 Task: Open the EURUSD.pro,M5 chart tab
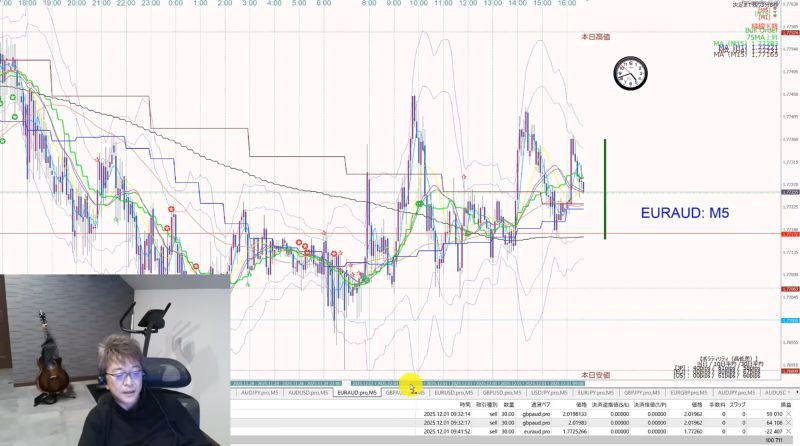coord(454,393)
